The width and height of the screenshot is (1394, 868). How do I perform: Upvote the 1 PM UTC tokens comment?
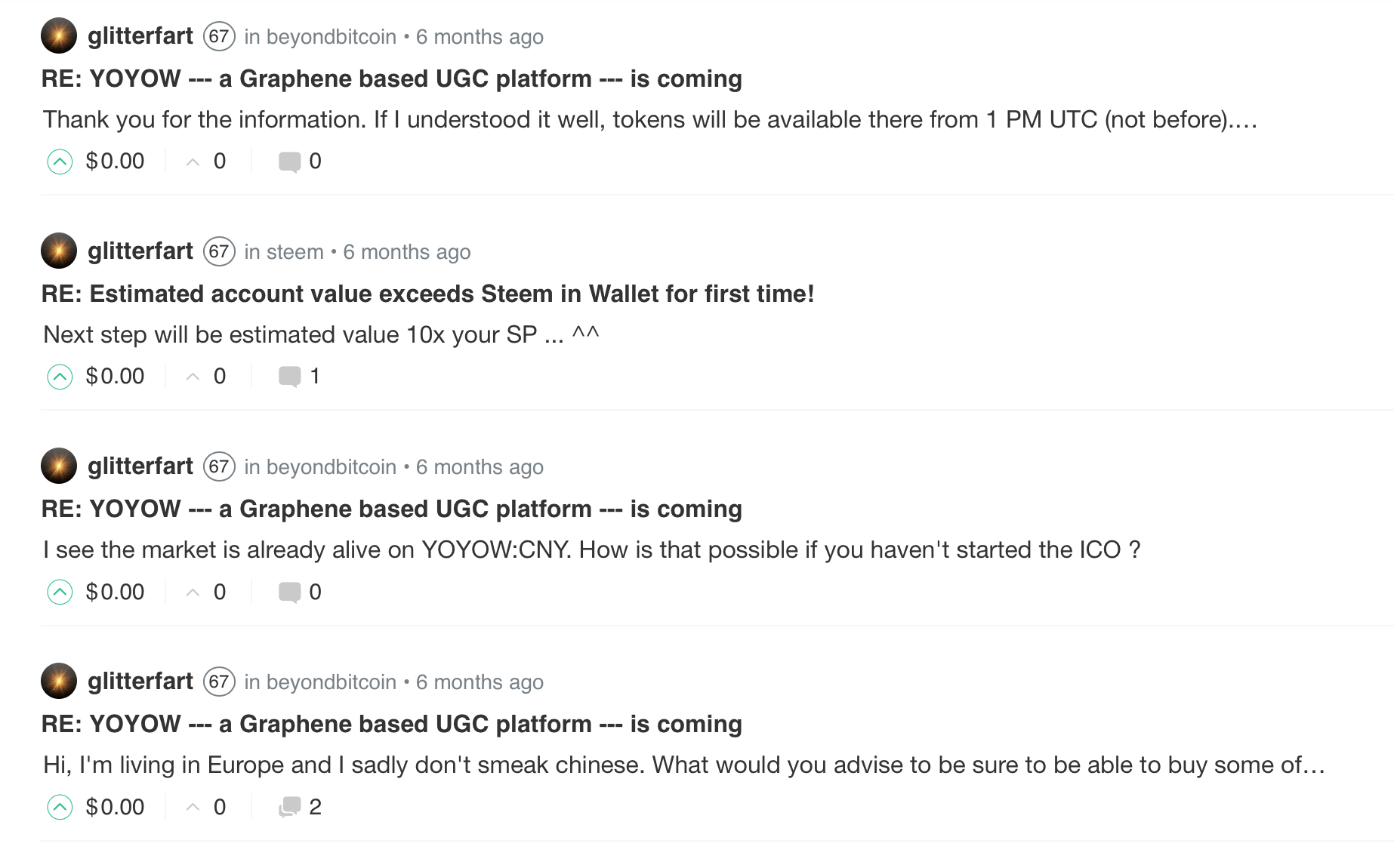click(60, 162)
